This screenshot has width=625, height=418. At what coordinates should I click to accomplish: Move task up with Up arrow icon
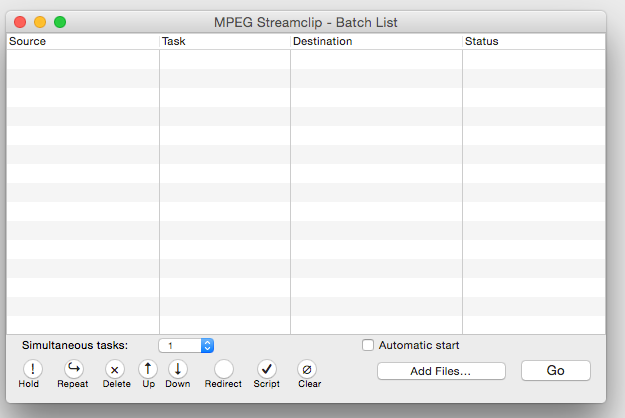(148, 369)
